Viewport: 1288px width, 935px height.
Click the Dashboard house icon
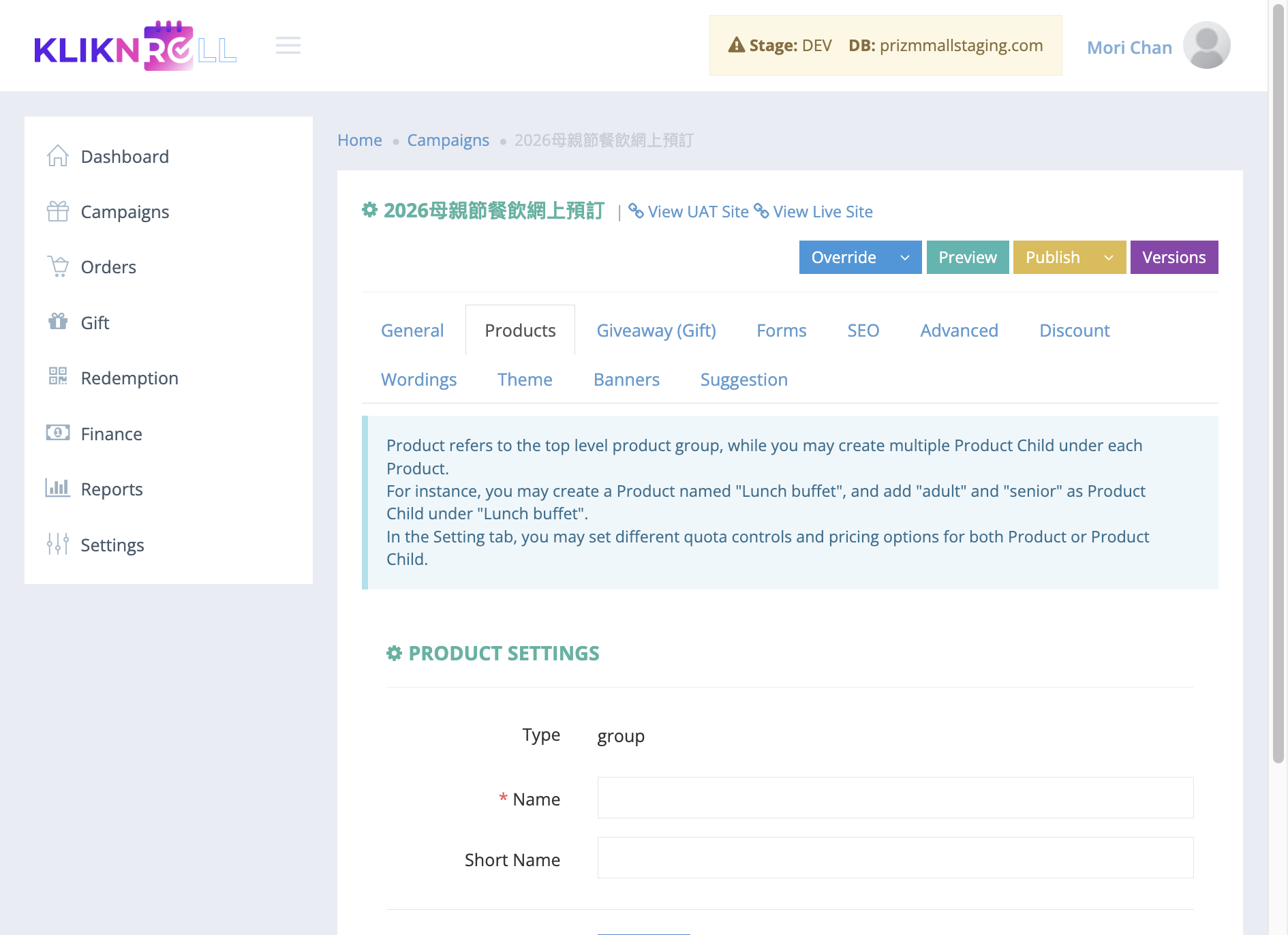58,156
